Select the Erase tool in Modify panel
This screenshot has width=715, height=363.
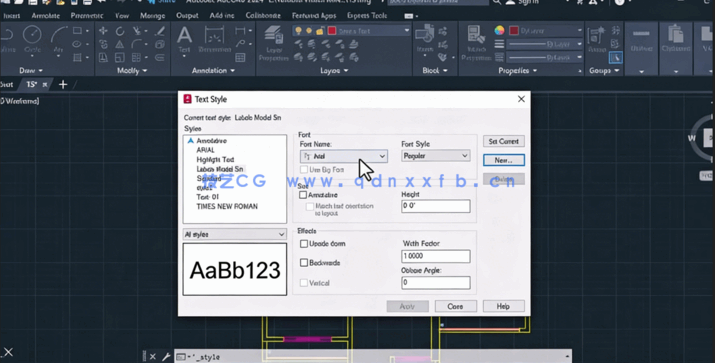(x=160, y=31)
